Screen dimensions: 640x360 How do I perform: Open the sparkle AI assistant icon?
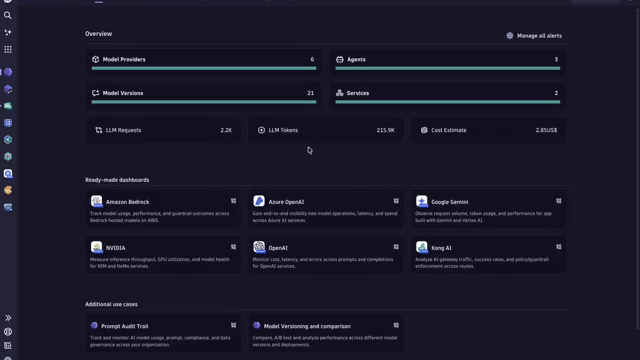pos(8,32)
